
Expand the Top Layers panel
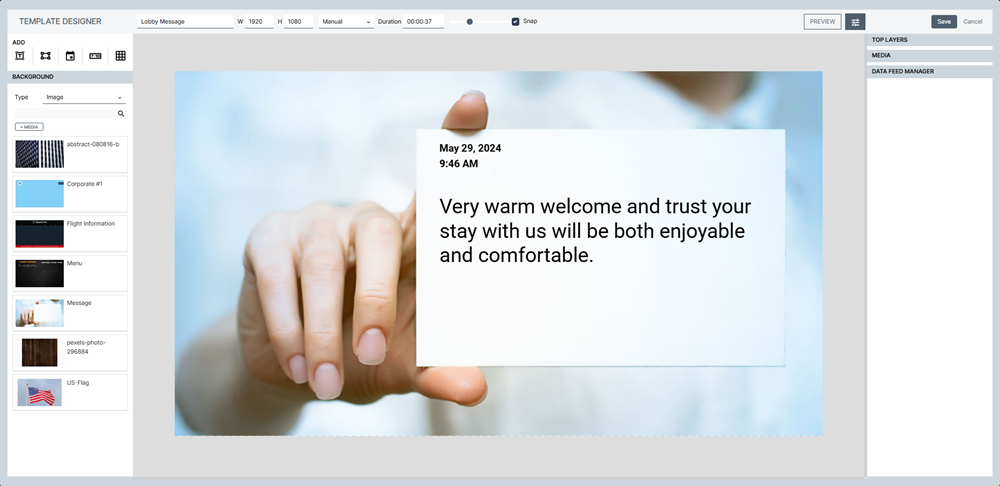(x=929, y=40)
